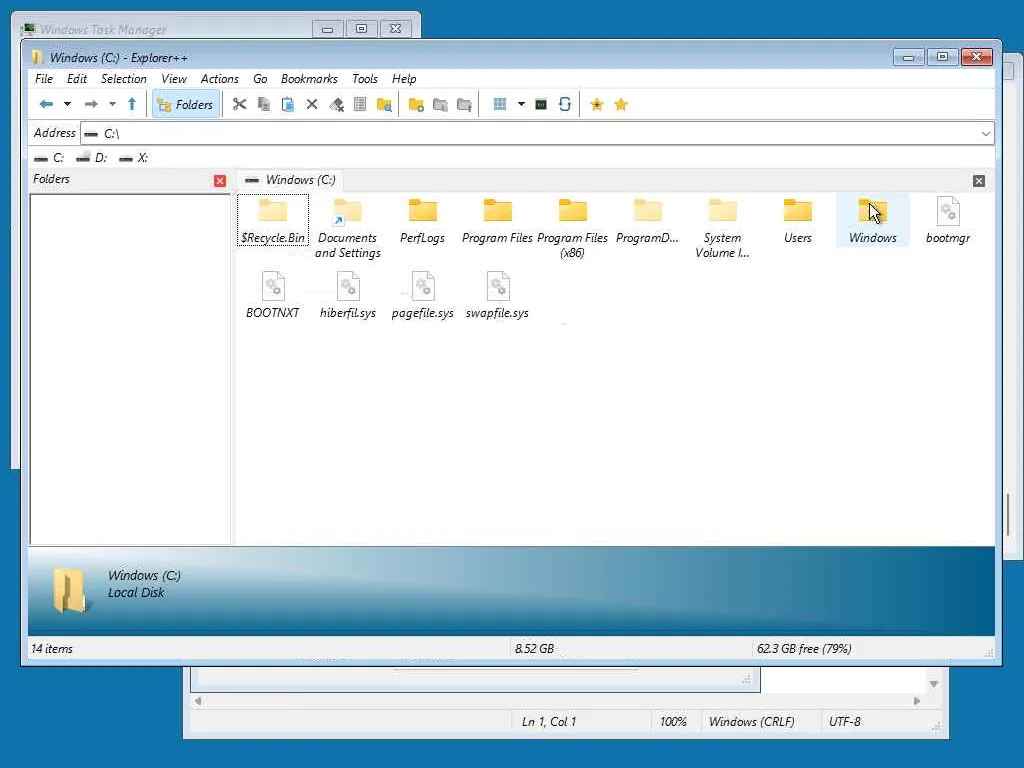
Task: Refresh the current folder listing
Action: click(565, 104)
